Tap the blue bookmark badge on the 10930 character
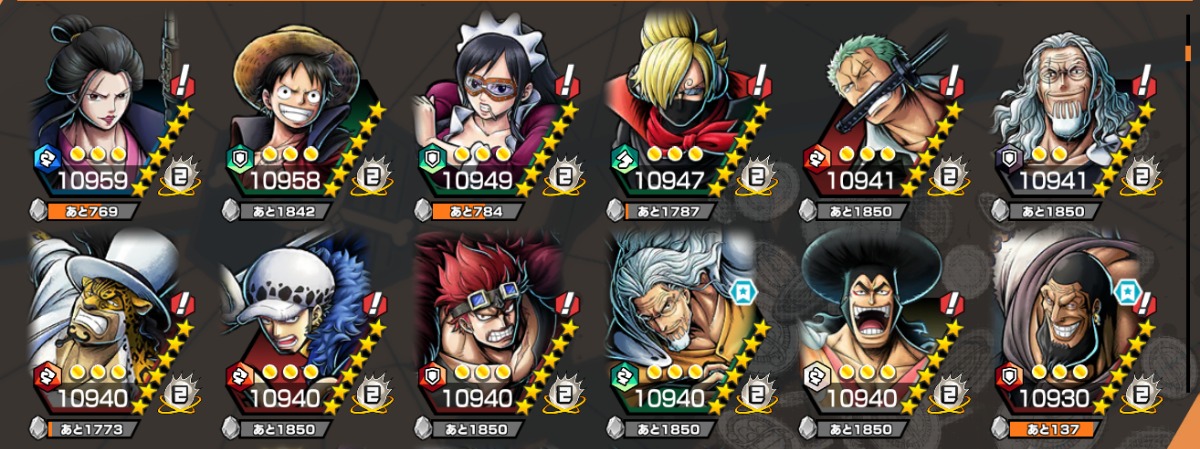 coord(1122,291)
